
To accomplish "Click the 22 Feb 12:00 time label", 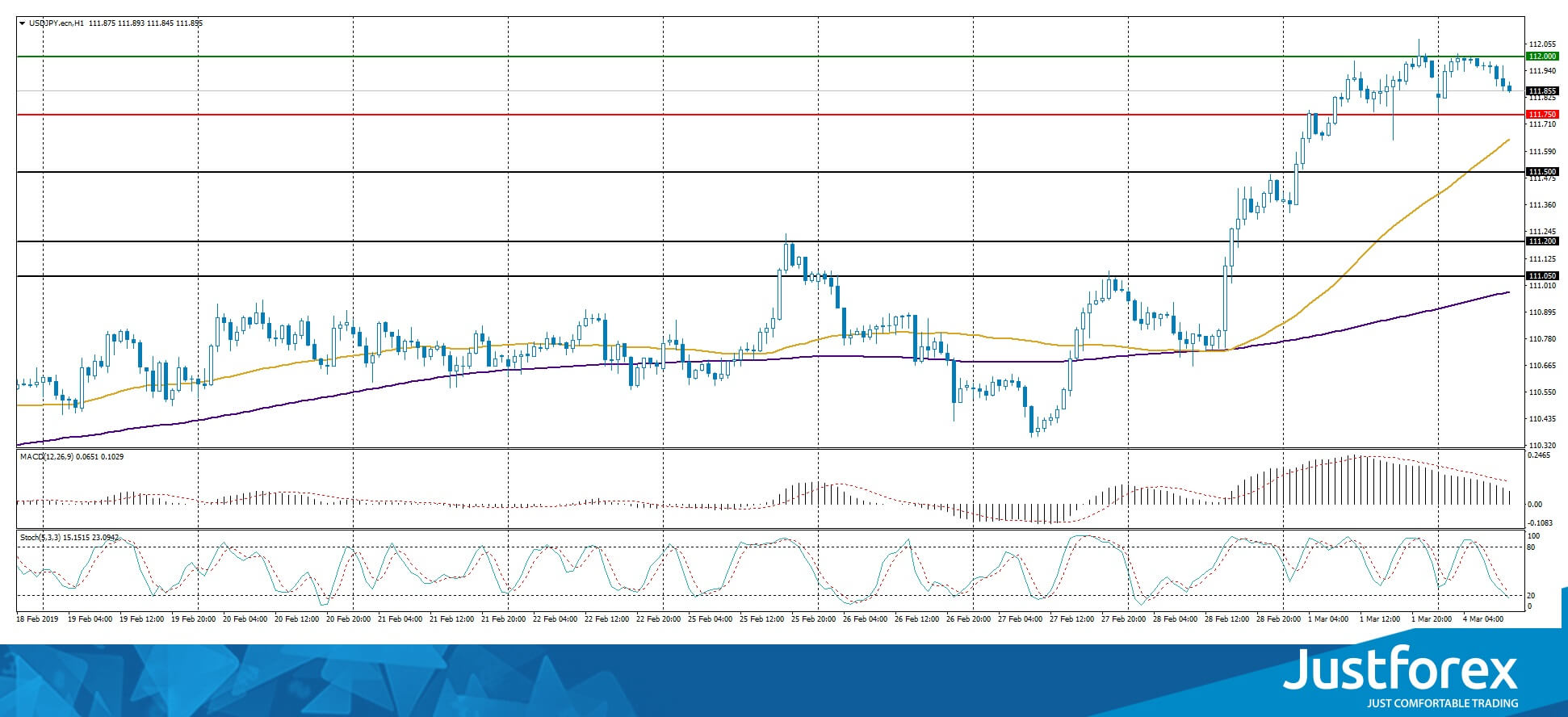I will tap(606, 619).
